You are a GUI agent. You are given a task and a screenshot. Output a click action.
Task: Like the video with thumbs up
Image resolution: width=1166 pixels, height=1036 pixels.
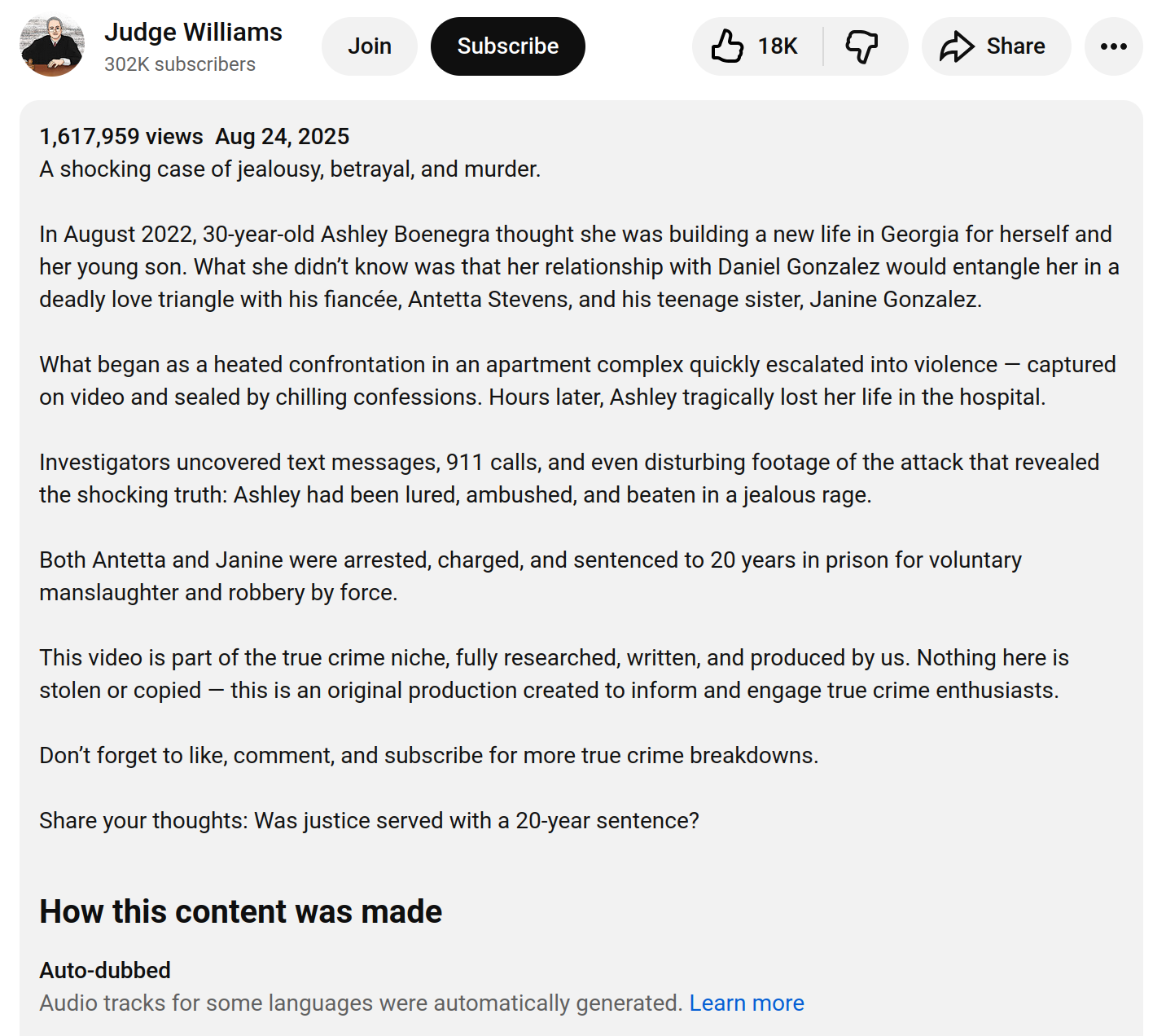pos(756,46)
